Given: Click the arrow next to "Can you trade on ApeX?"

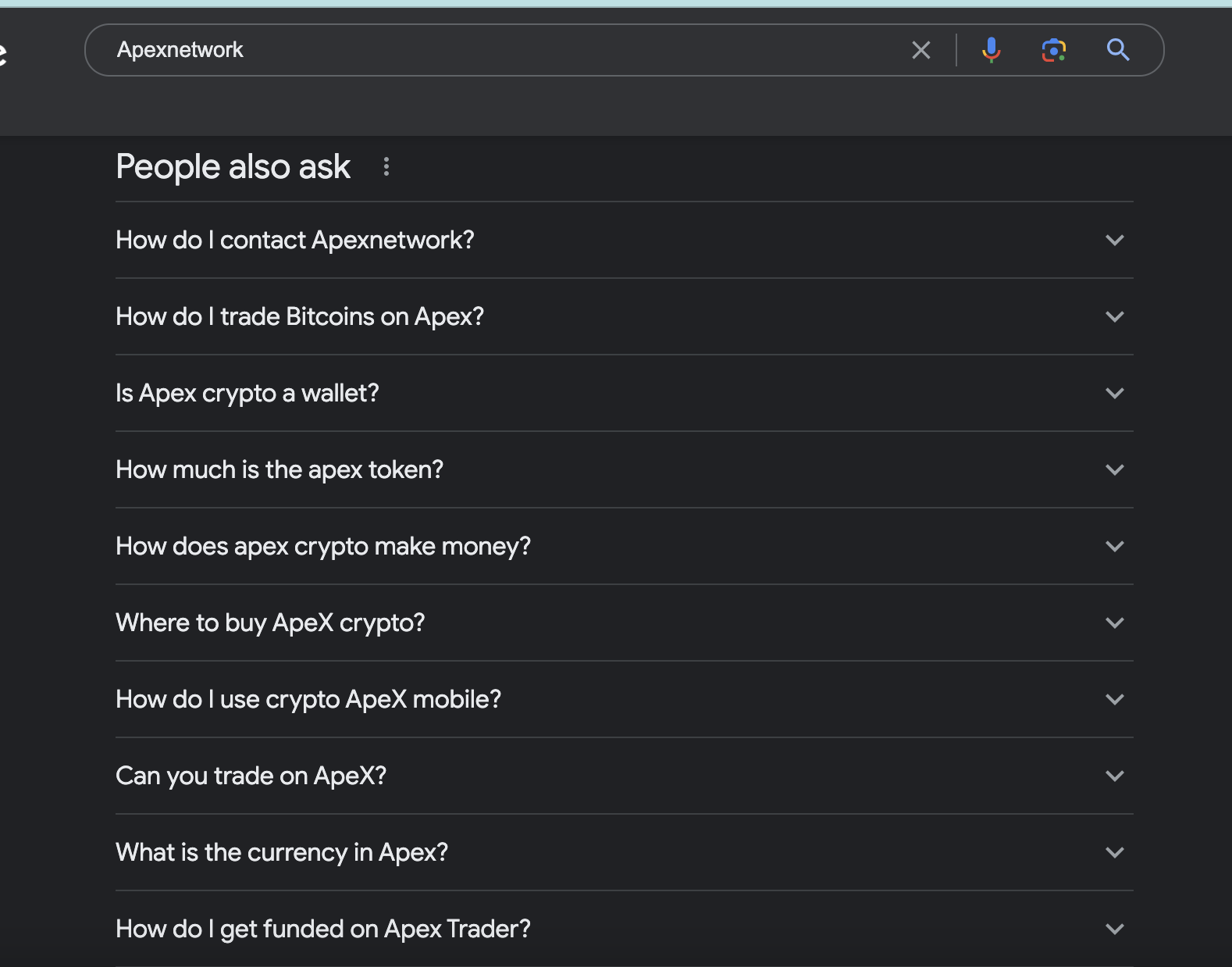Looking at the screenshot, I should click(x=1114, y=776).
